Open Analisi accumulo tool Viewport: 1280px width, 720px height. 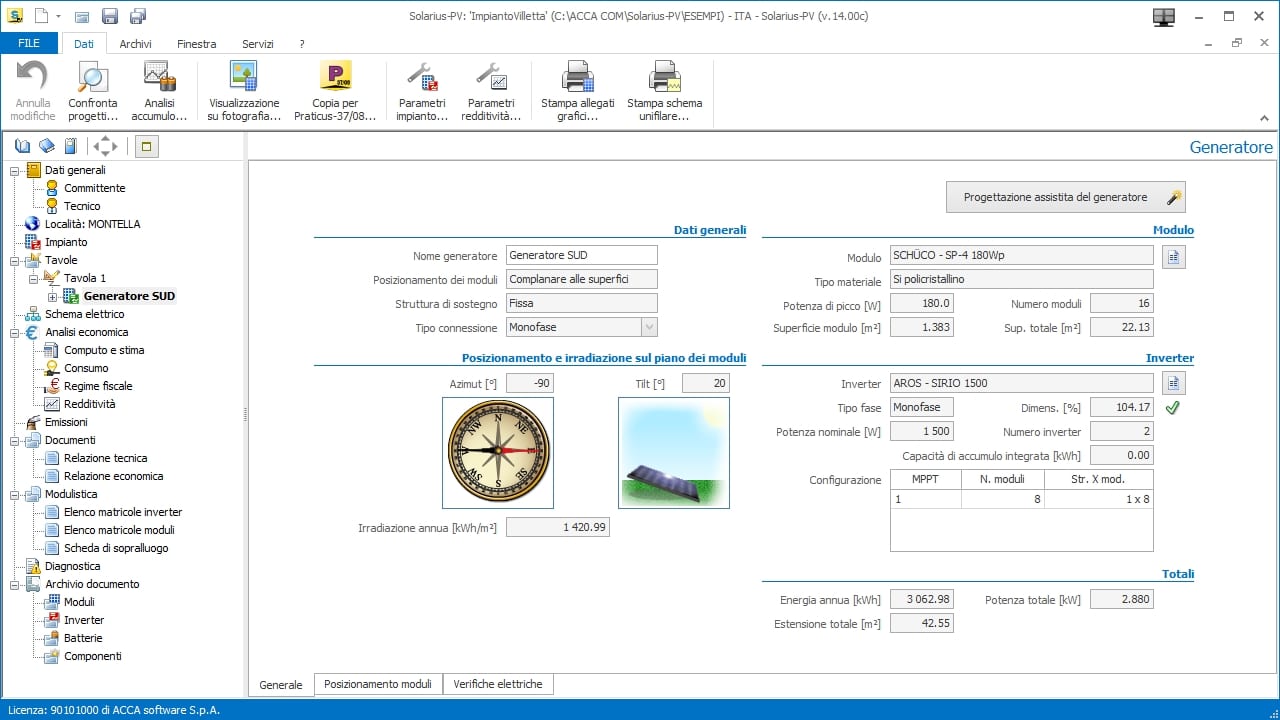[159, 77]
